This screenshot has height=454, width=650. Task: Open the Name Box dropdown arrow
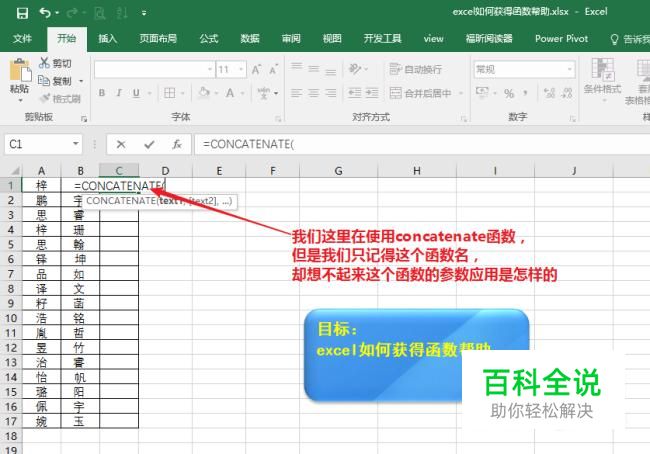76,144
